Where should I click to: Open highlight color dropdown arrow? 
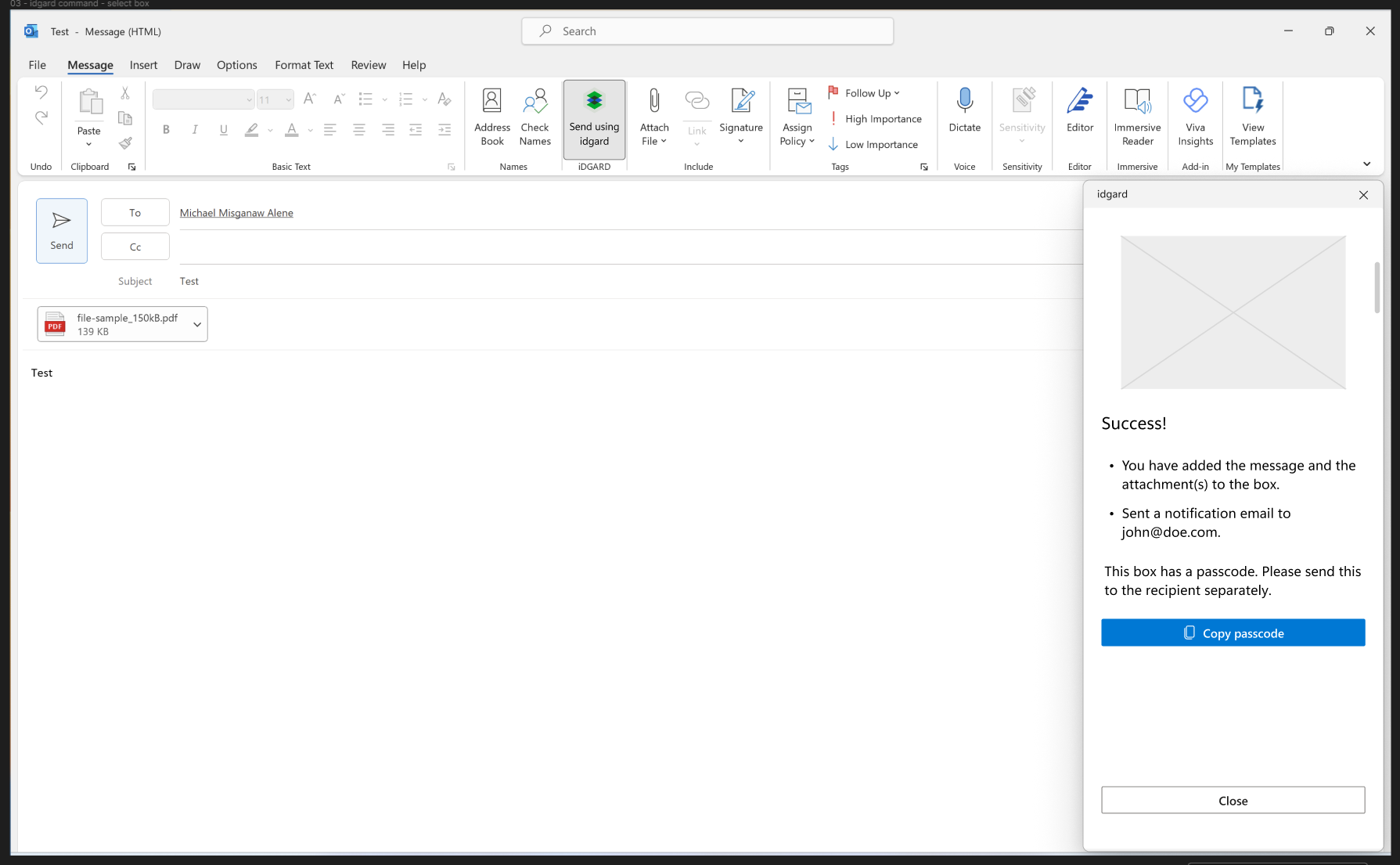[270, 130]
